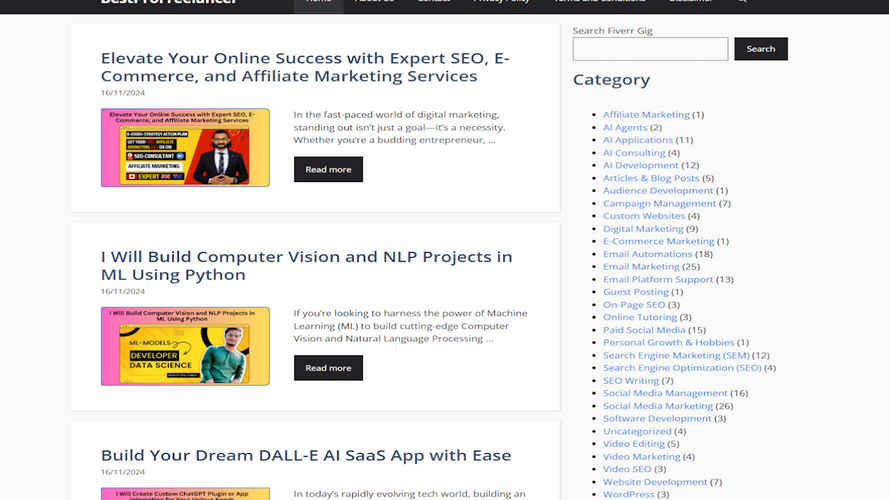The height and width of the screenshot is (500, 889).
Task: Open Personal Growth & Hobbies category
Action: pos(668,342)
